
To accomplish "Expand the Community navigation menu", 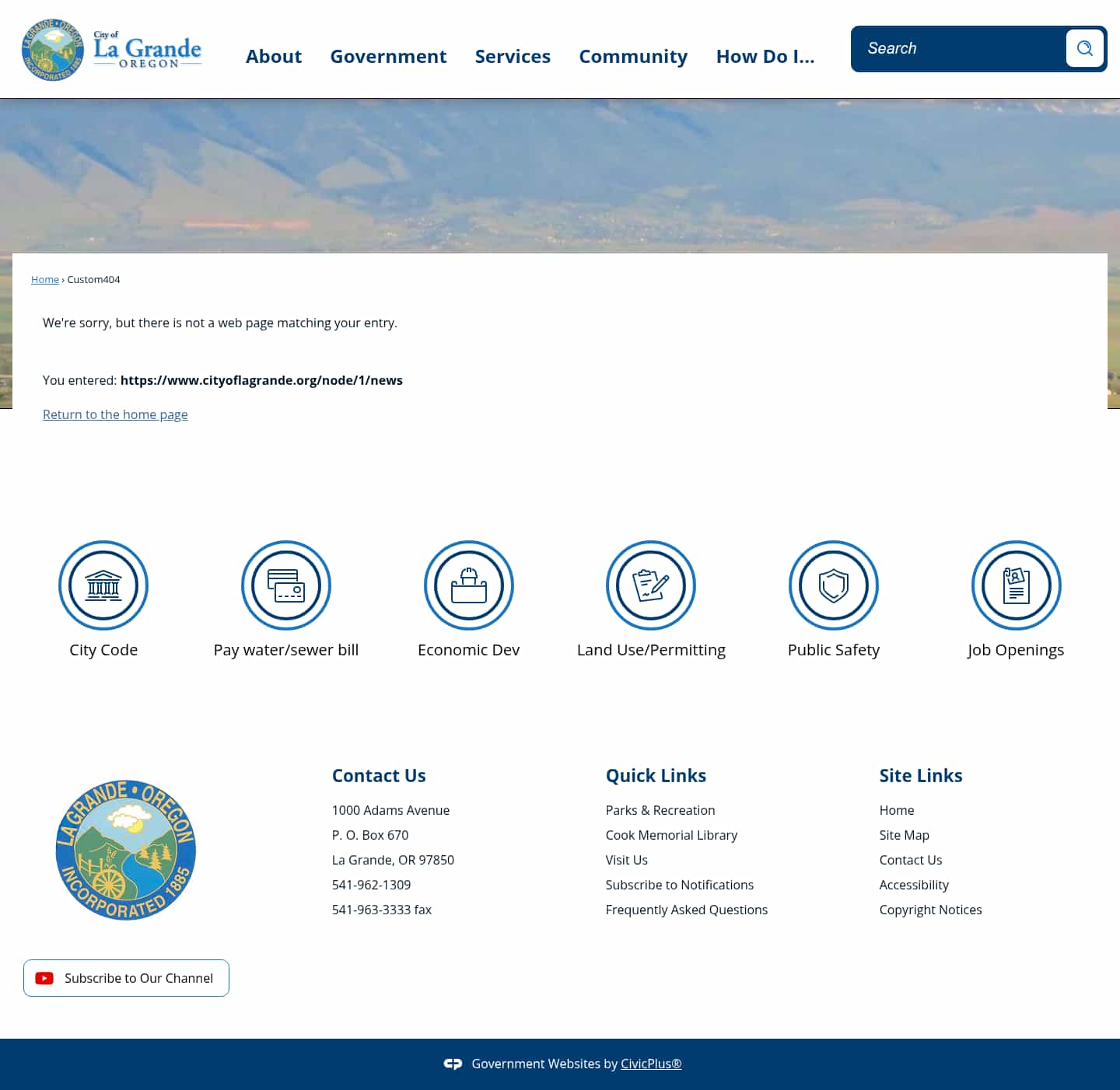I will click(633, 56).
